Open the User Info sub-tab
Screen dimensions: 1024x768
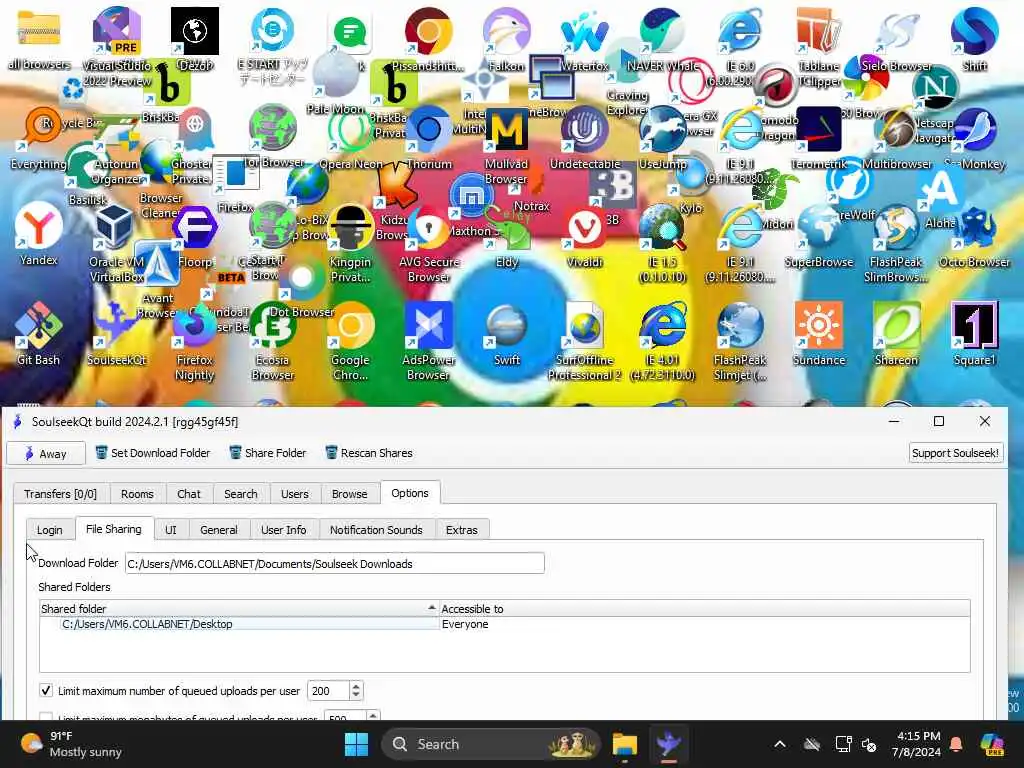[283, 530]
